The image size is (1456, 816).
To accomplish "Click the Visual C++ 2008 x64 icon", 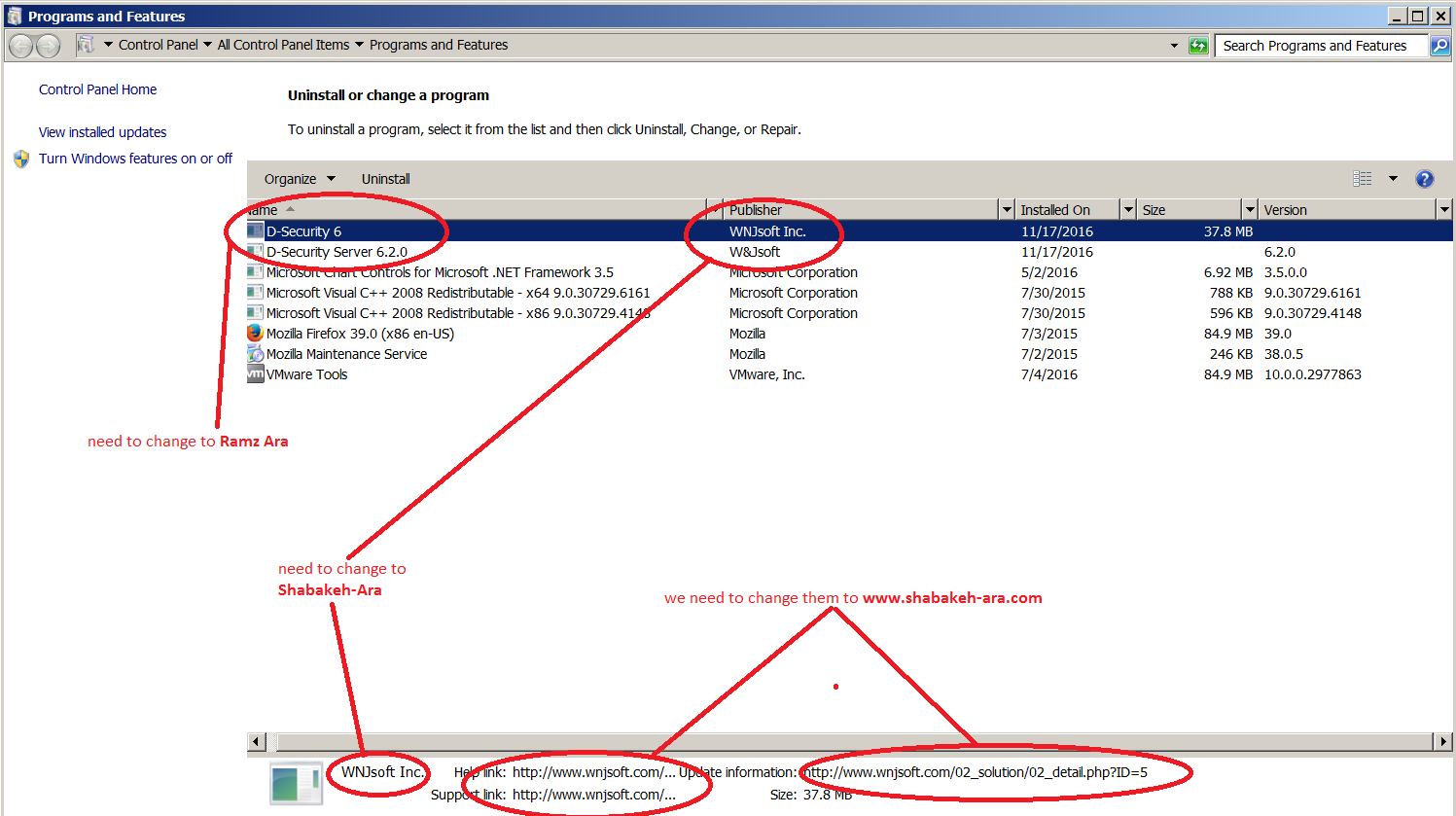I will coord(255,293).
